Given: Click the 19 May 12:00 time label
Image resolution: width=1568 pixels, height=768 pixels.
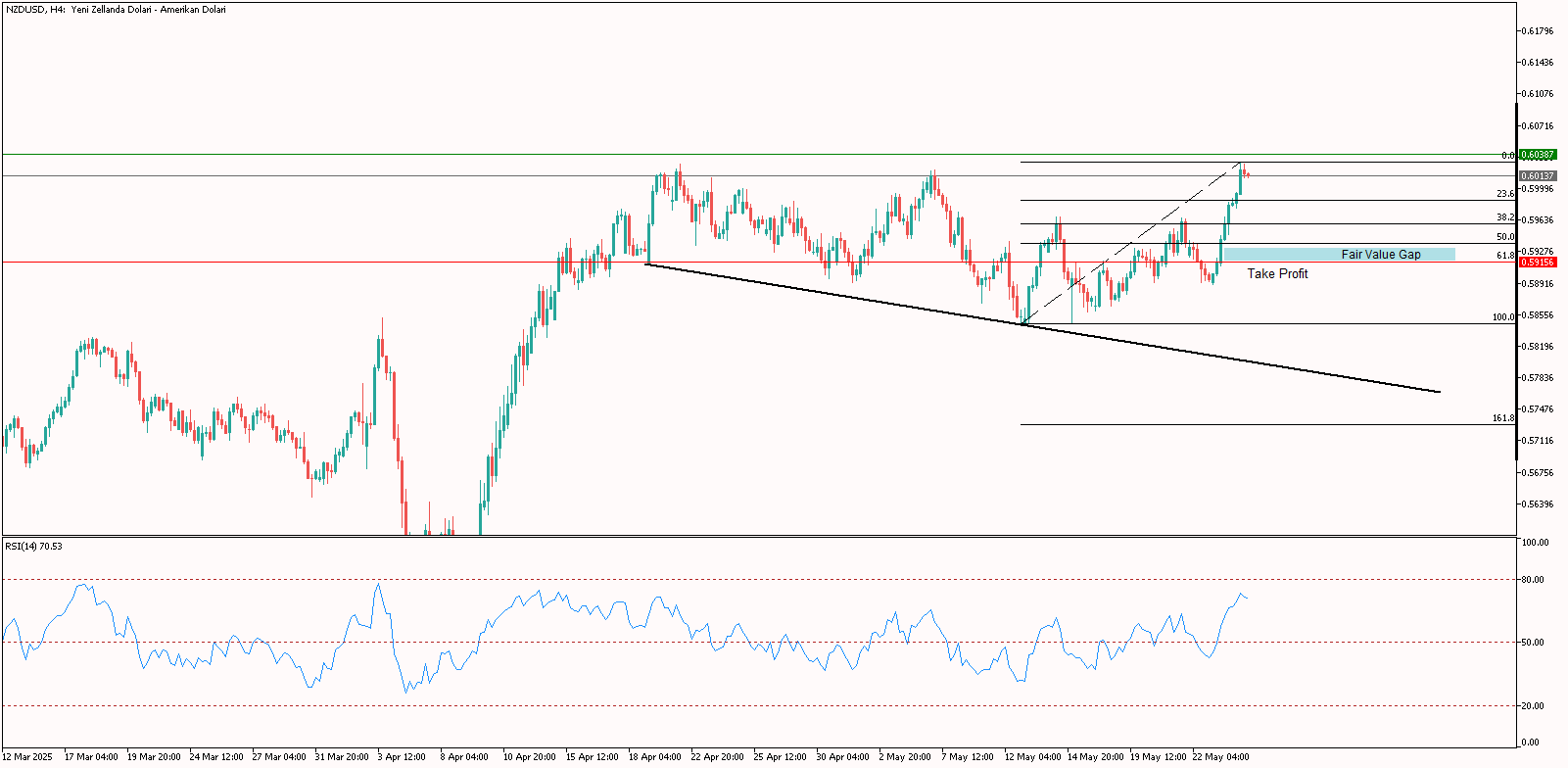Looking at the screenshot, I should [1158, 757].
